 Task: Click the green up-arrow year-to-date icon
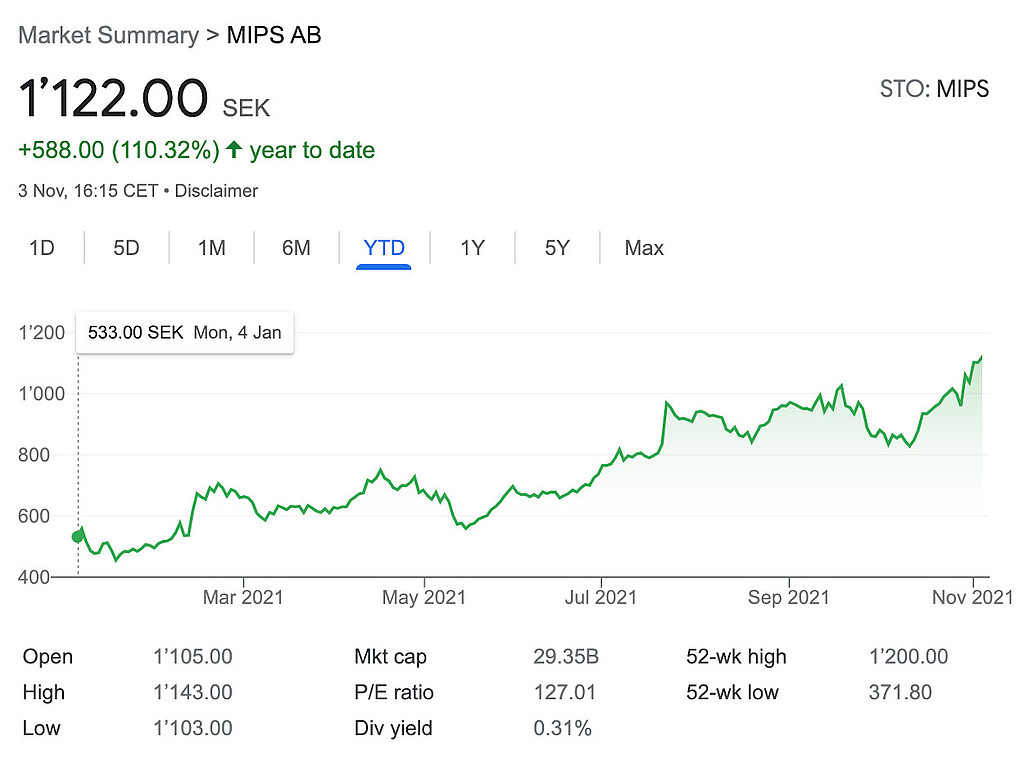point(234,151)
